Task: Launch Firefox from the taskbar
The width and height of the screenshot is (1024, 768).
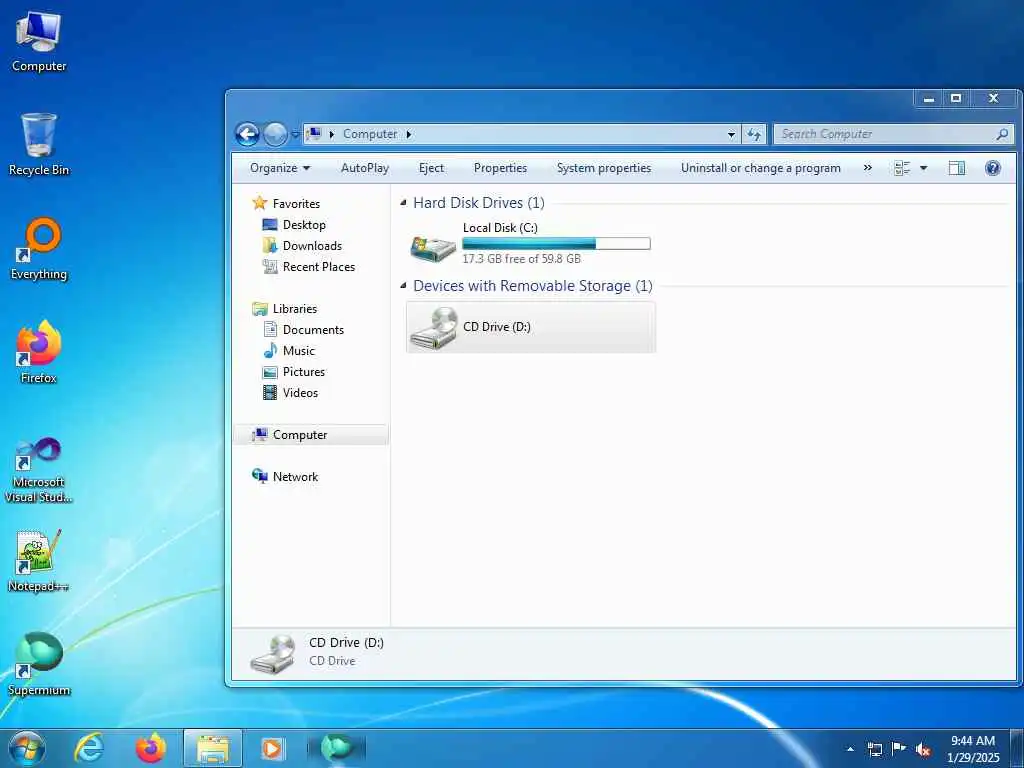Action: point(150,748)
